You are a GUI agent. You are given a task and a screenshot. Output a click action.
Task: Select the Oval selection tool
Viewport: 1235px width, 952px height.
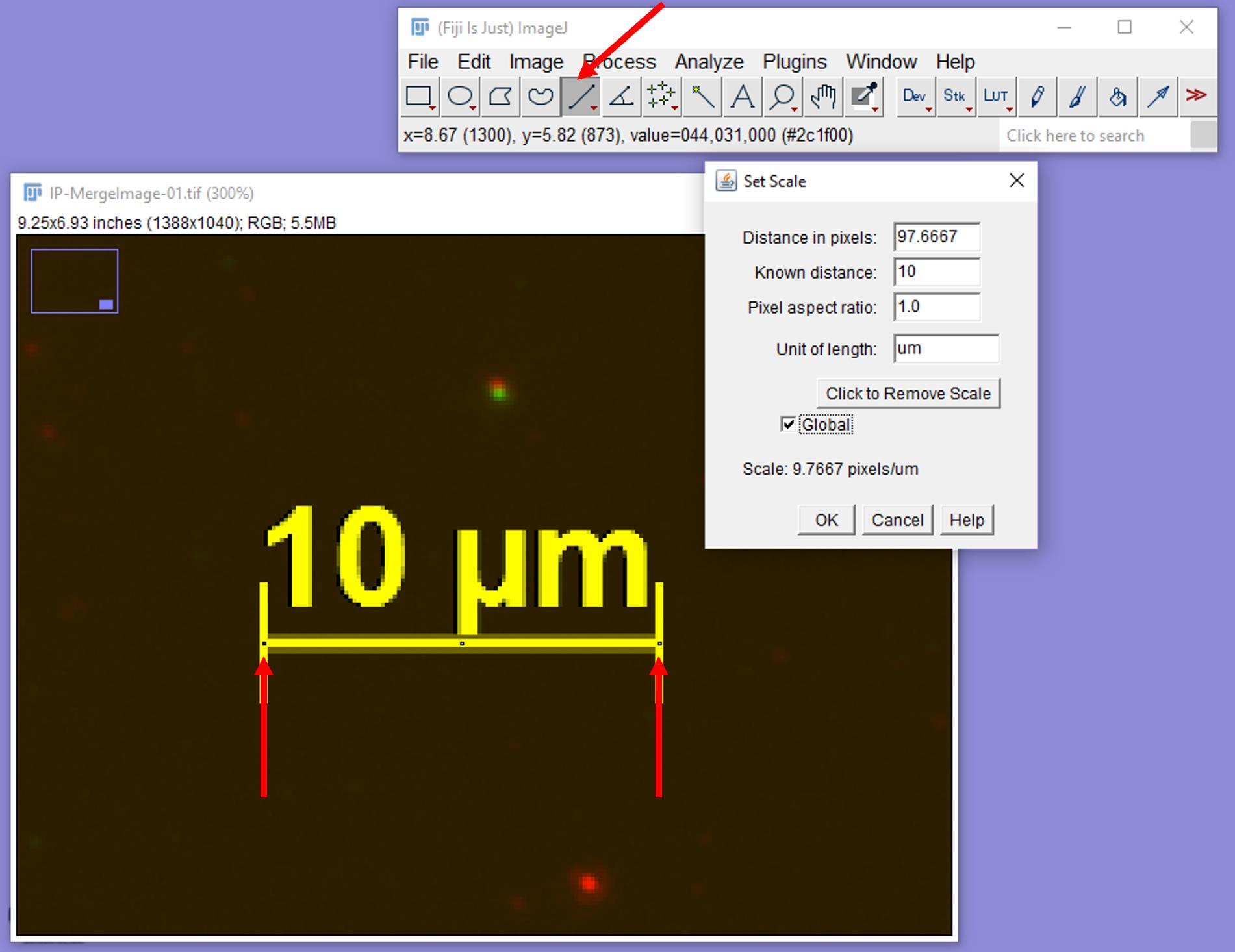(460, 97)
